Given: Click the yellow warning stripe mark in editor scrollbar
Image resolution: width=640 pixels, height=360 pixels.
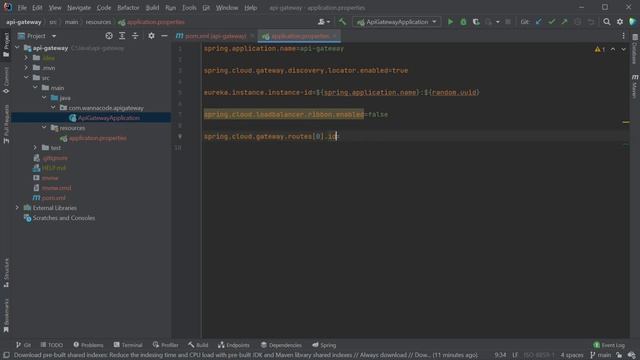Looking at the screenshot, I should point(626,122).
